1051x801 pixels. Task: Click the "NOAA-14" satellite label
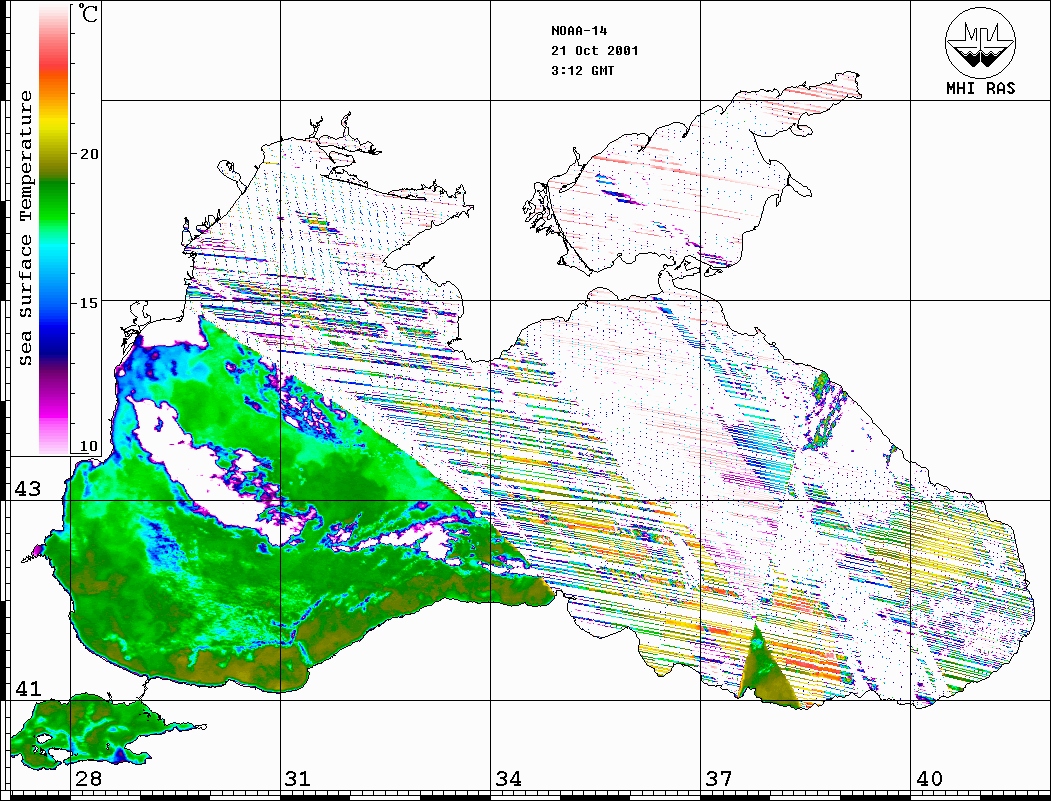coord(579,31)
